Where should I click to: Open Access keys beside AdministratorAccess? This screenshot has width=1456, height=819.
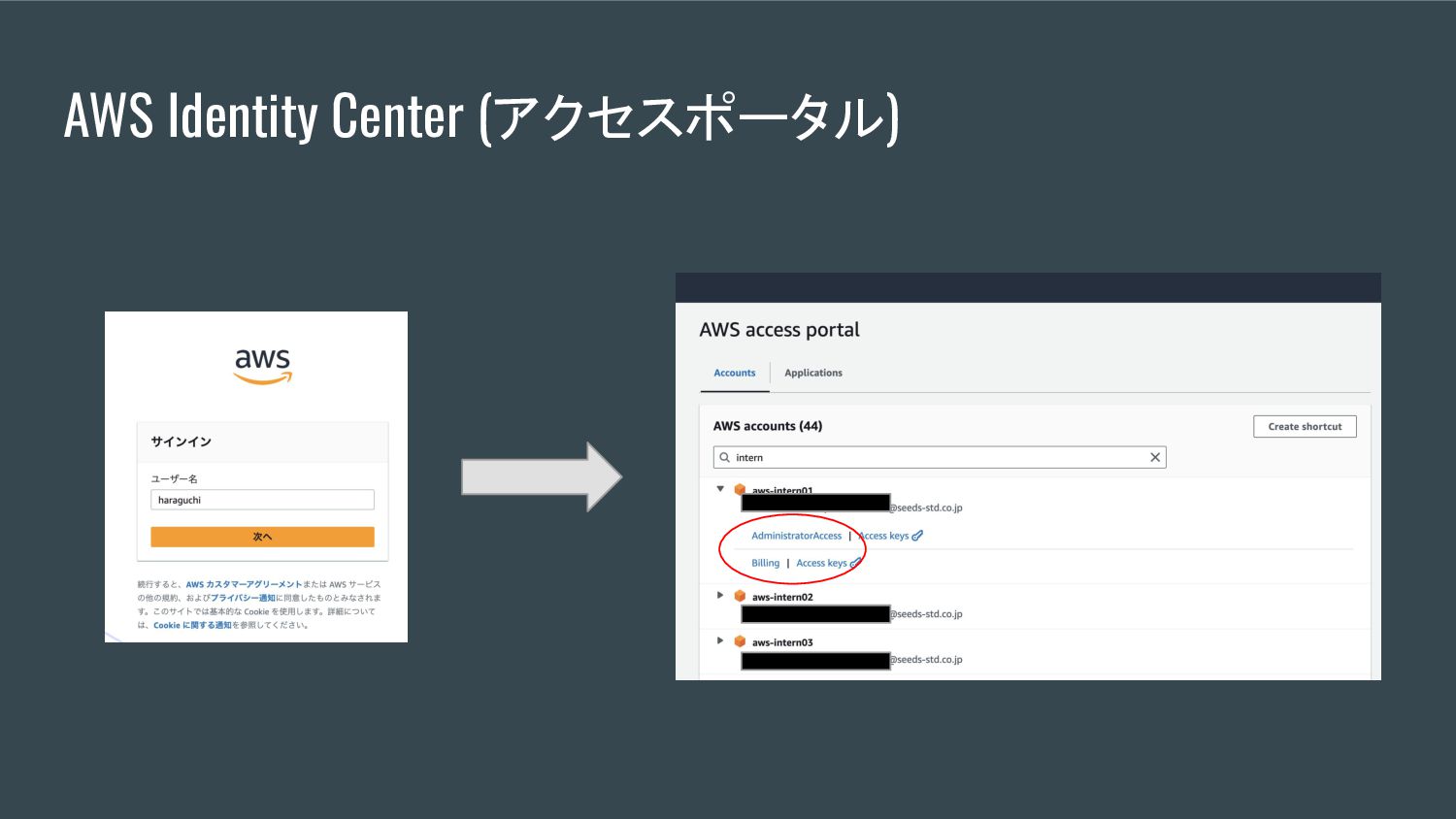pos(884,536)
